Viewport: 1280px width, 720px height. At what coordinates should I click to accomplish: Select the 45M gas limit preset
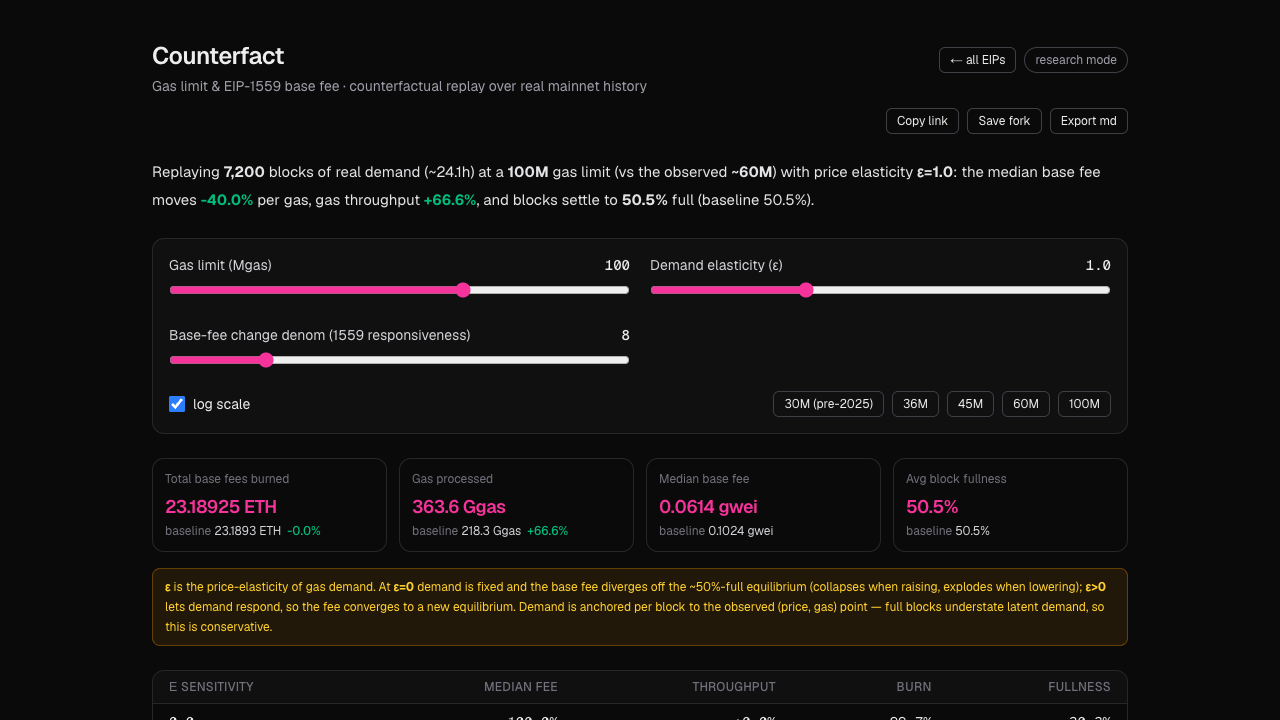[x=970, y=404]
